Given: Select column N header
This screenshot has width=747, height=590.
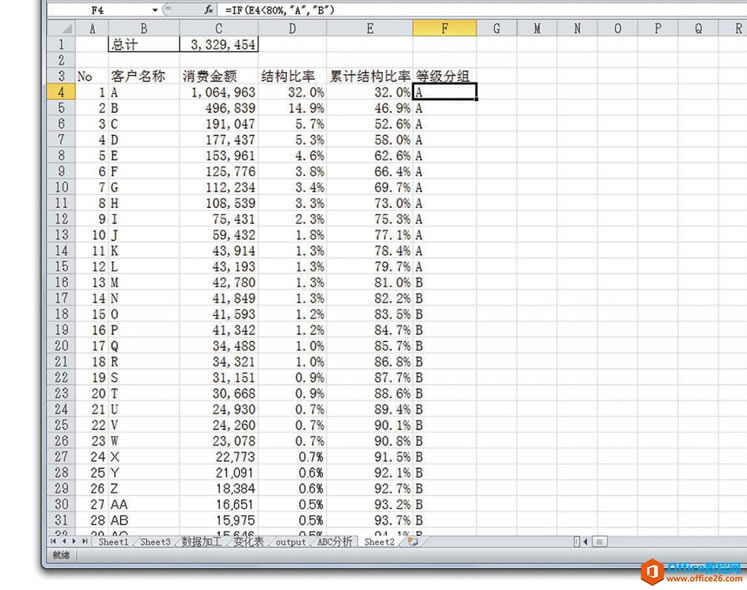Looking at the screenshot, I should (577, 28).
